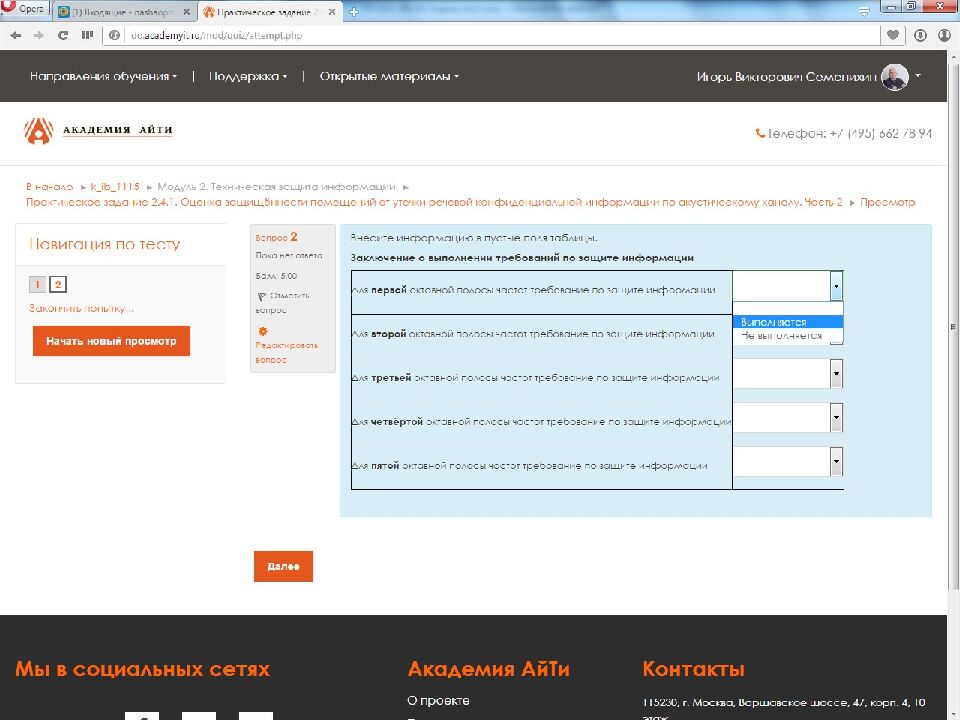Open the Opera menu button

coord(26,8)
